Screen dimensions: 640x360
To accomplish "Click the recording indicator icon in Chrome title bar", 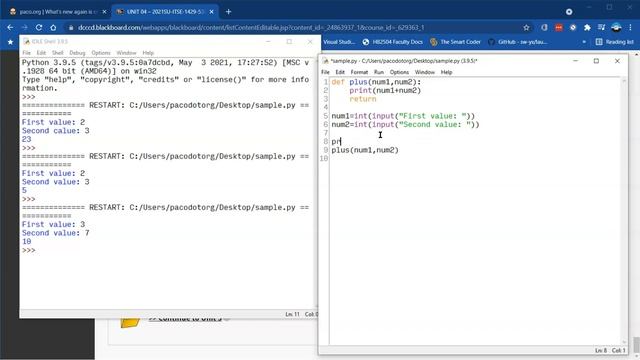I will pos(569,12).
